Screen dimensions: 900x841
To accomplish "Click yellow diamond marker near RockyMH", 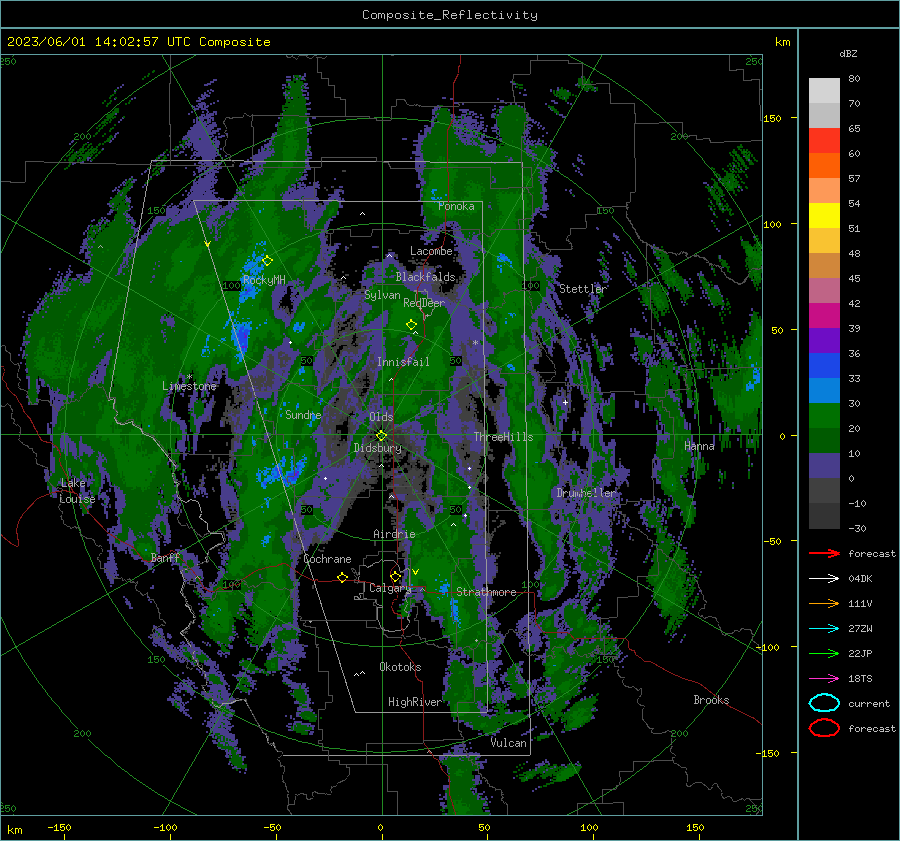I will click(267, 261).
